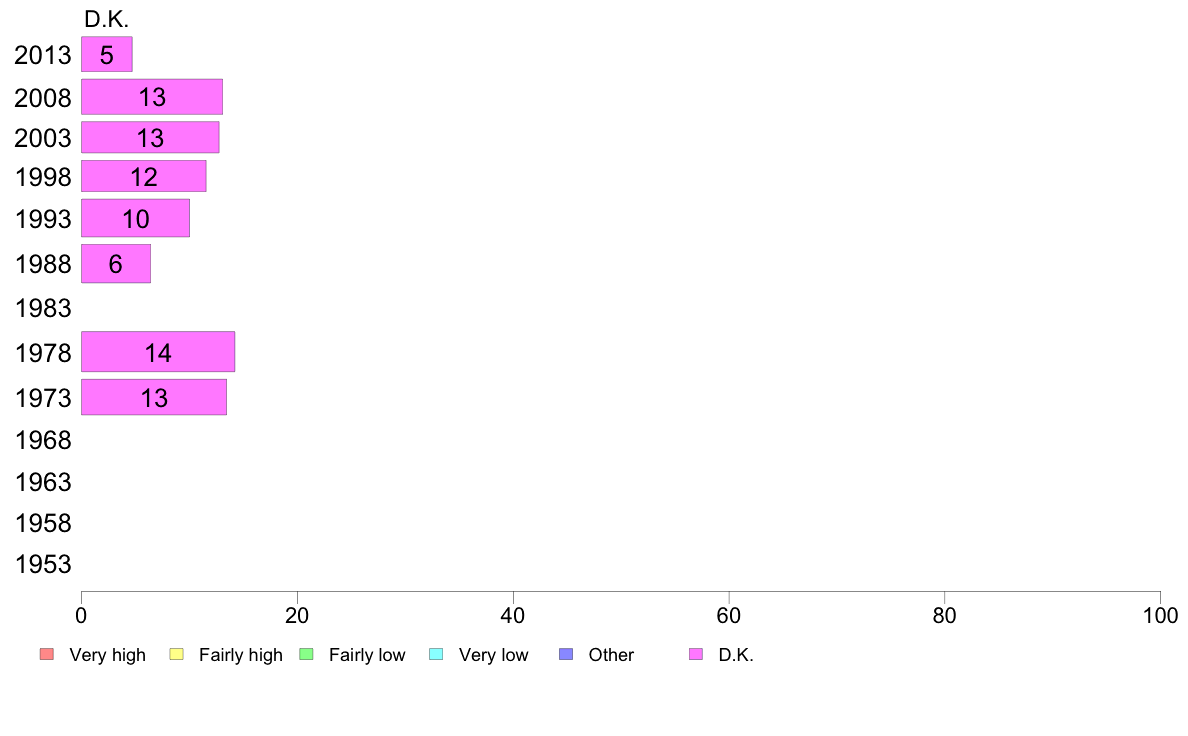This screenshot has width=1188, height=736.
Task: Select the 1953 year label
Action: point(43,564)
